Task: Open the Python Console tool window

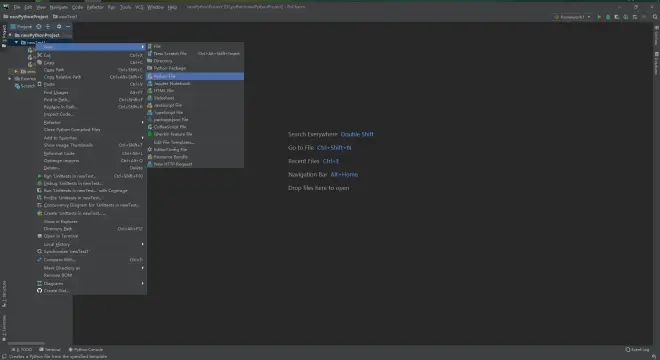Action: pyautogui.click(x=86, y=349)
